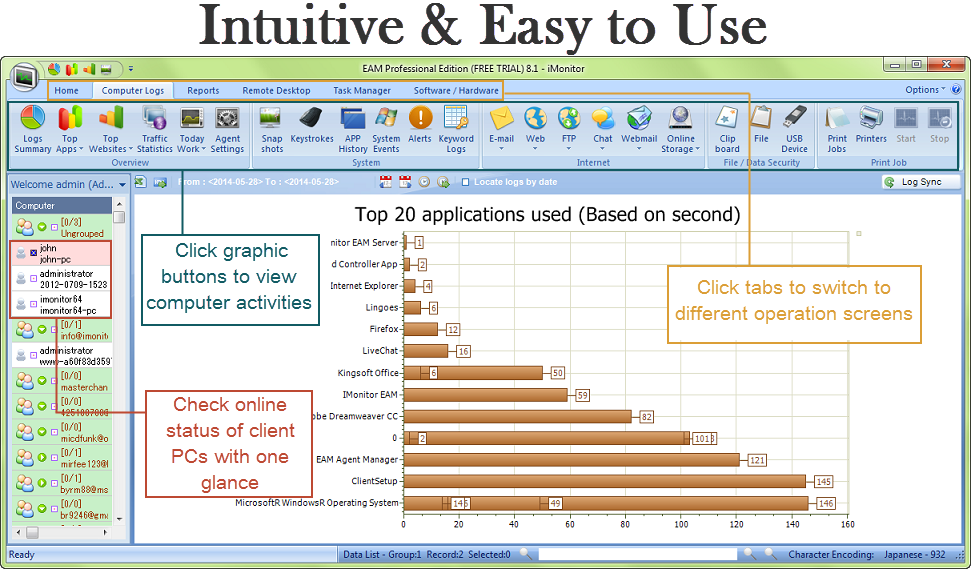Uncheck the john john-pc checkbox
Viewport: 971px width, 569px height.
pyautogui.click(x=33, y=253)
